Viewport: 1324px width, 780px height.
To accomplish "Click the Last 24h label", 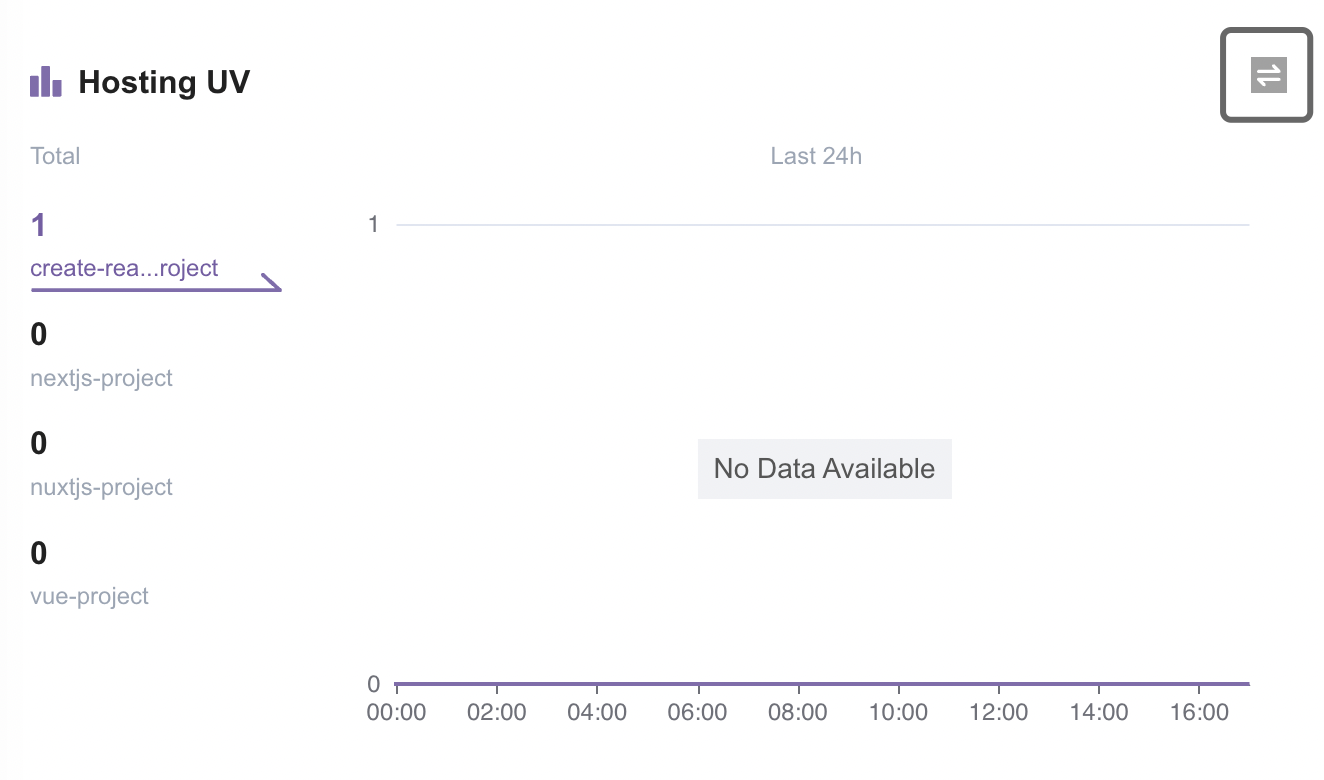I will pyautogui.click(x=816, y=156).
